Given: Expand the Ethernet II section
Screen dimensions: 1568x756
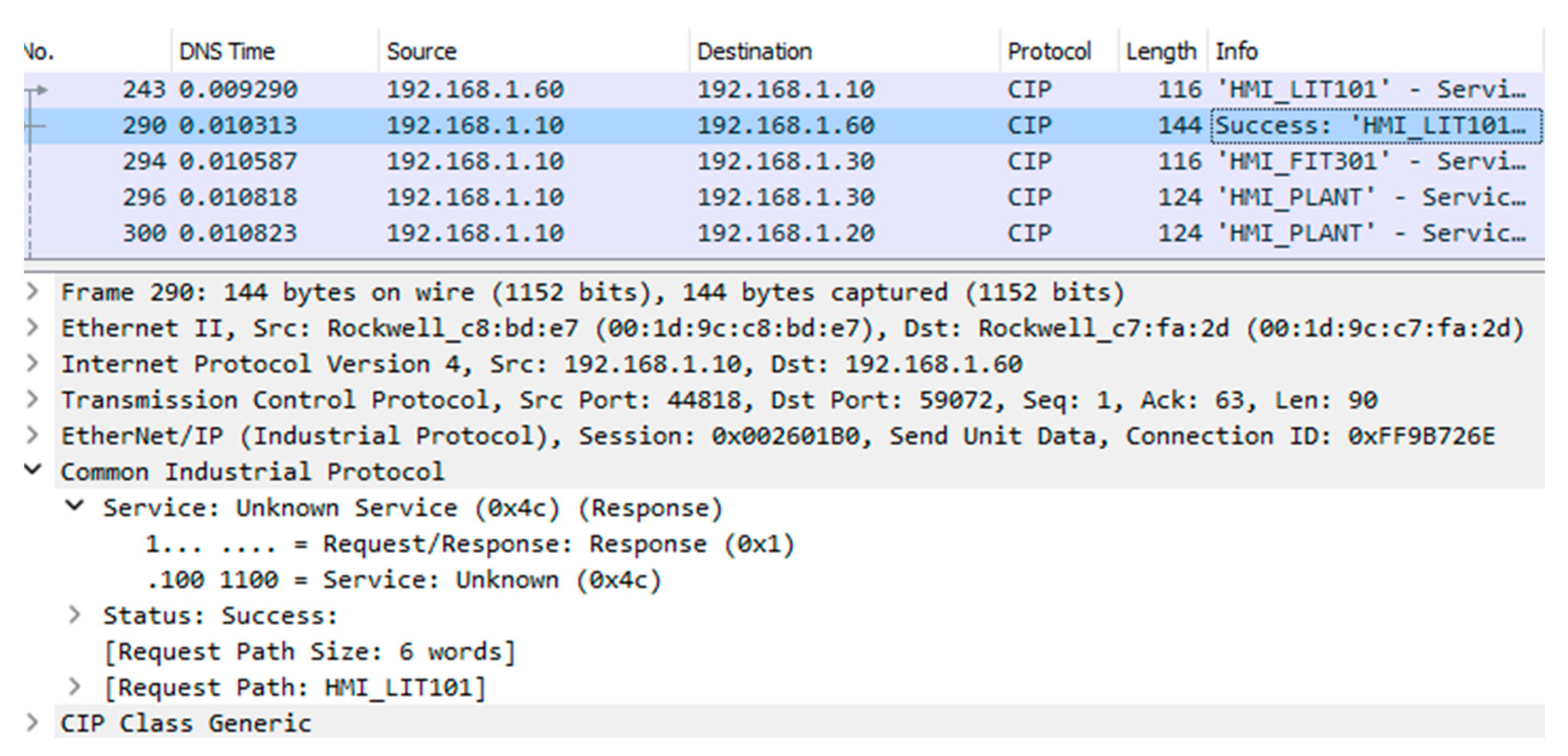Looking at the screenshot, I should click(33, 329).
